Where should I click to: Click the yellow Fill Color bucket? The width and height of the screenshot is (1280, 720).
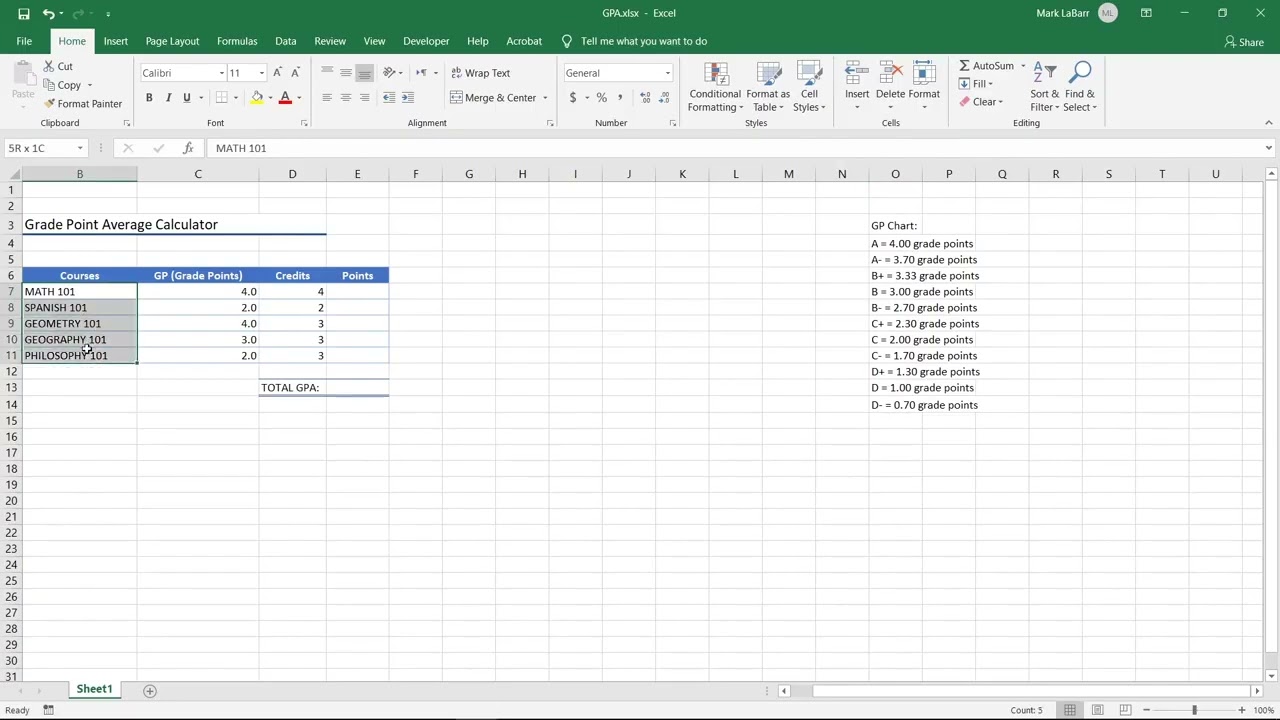pos(257,97)
